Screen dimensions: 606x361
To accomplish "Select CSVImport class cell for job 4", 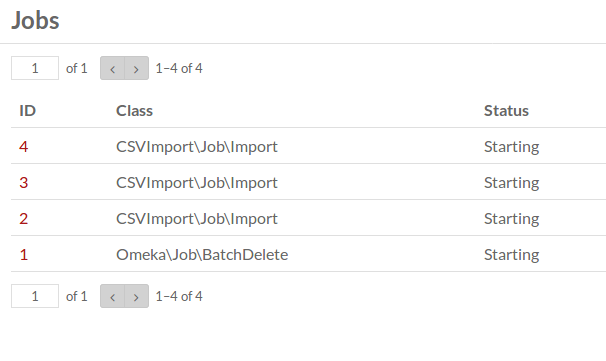I will 197,147.
